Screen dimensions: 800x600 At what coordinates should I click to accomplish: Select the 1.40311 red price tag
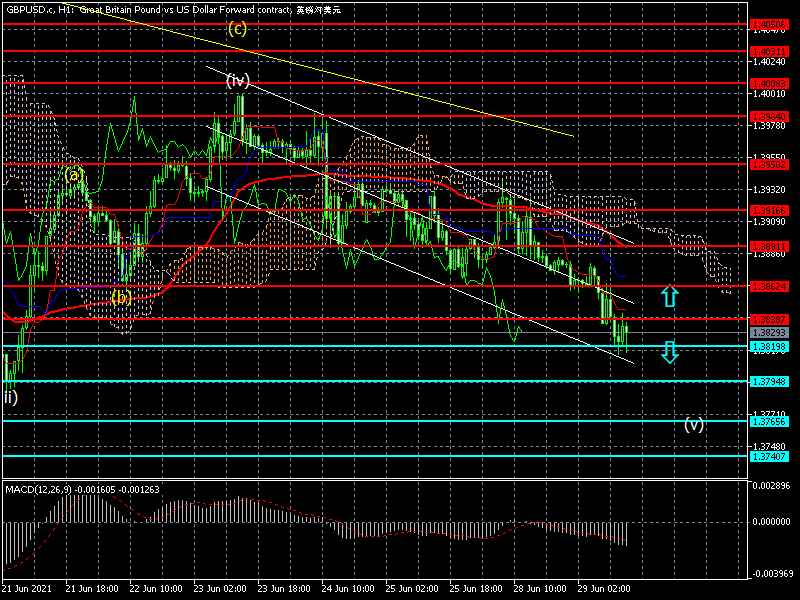click(x=769, y=51)
